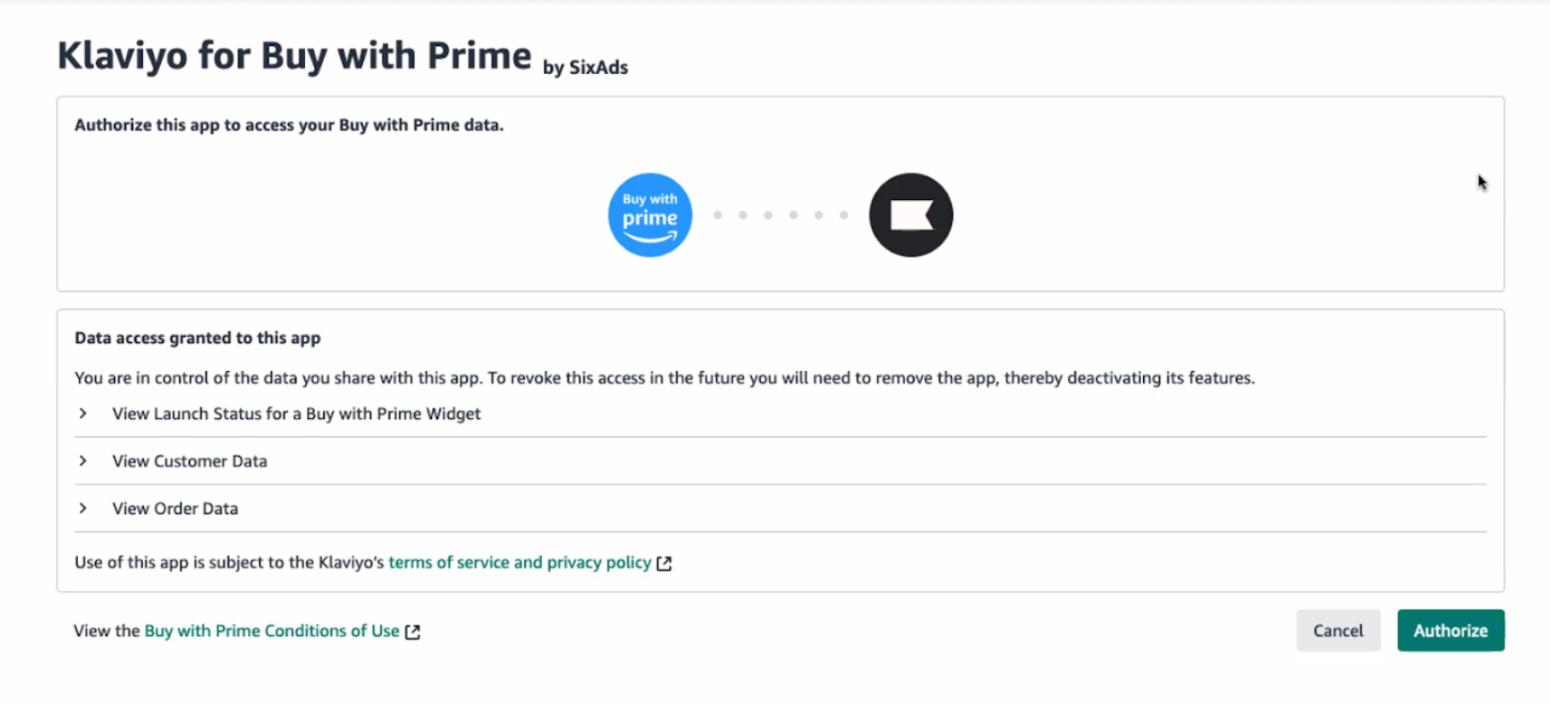Click the 'Klaviyo for Buy with Prime' title
1550x704 pixels.
294,56
